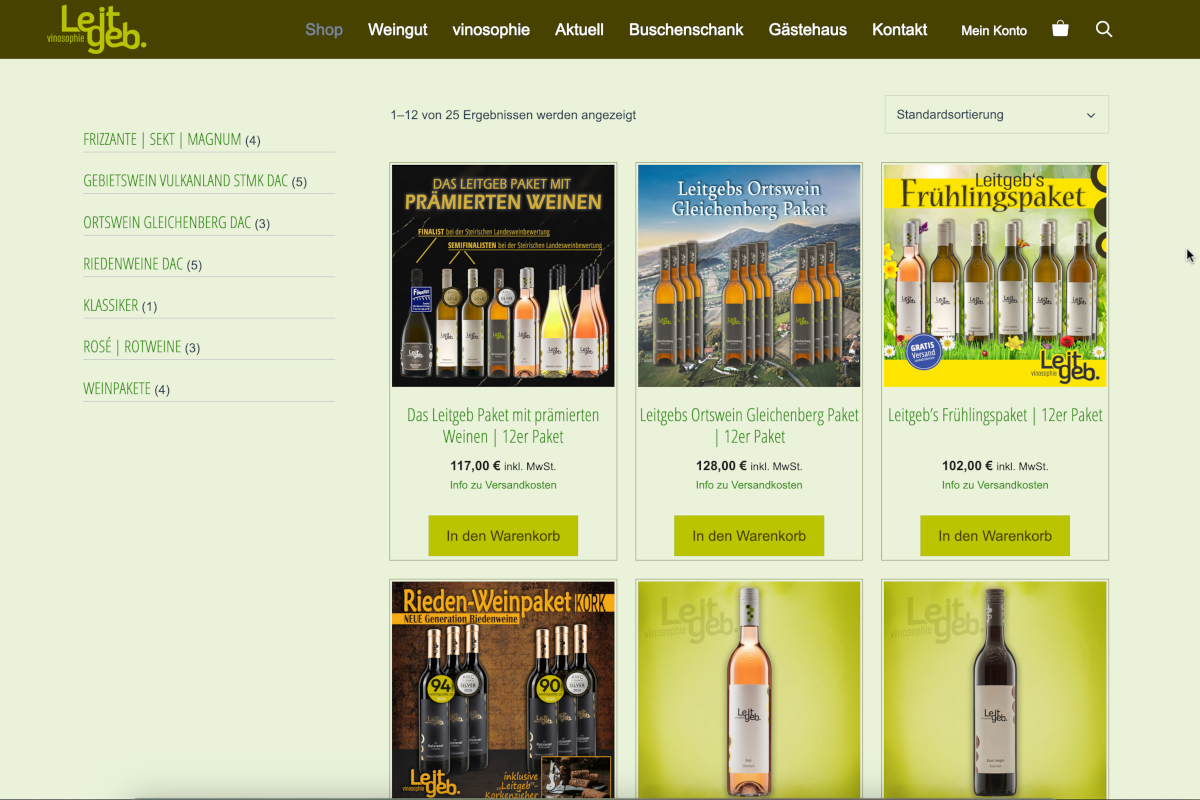Click the Leitgeb vinosophie logo

[97, 29]
